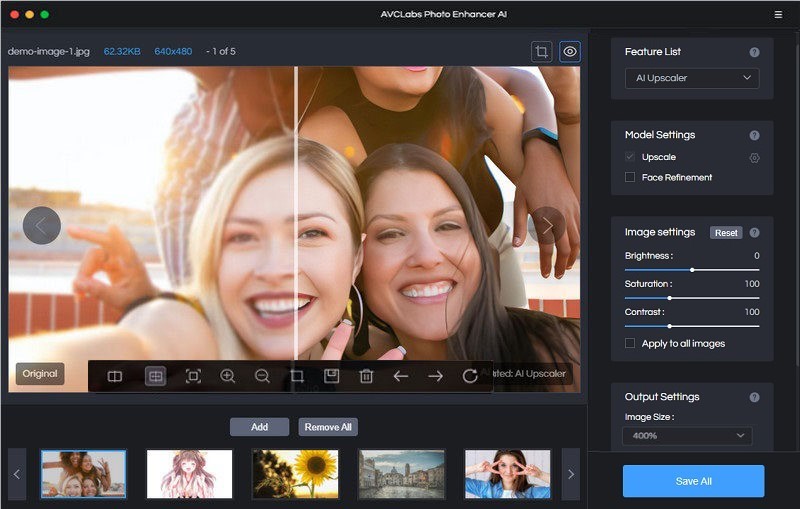Screen dimensions: 800x509
Task: Click the Add button
Action: point(259,427)
